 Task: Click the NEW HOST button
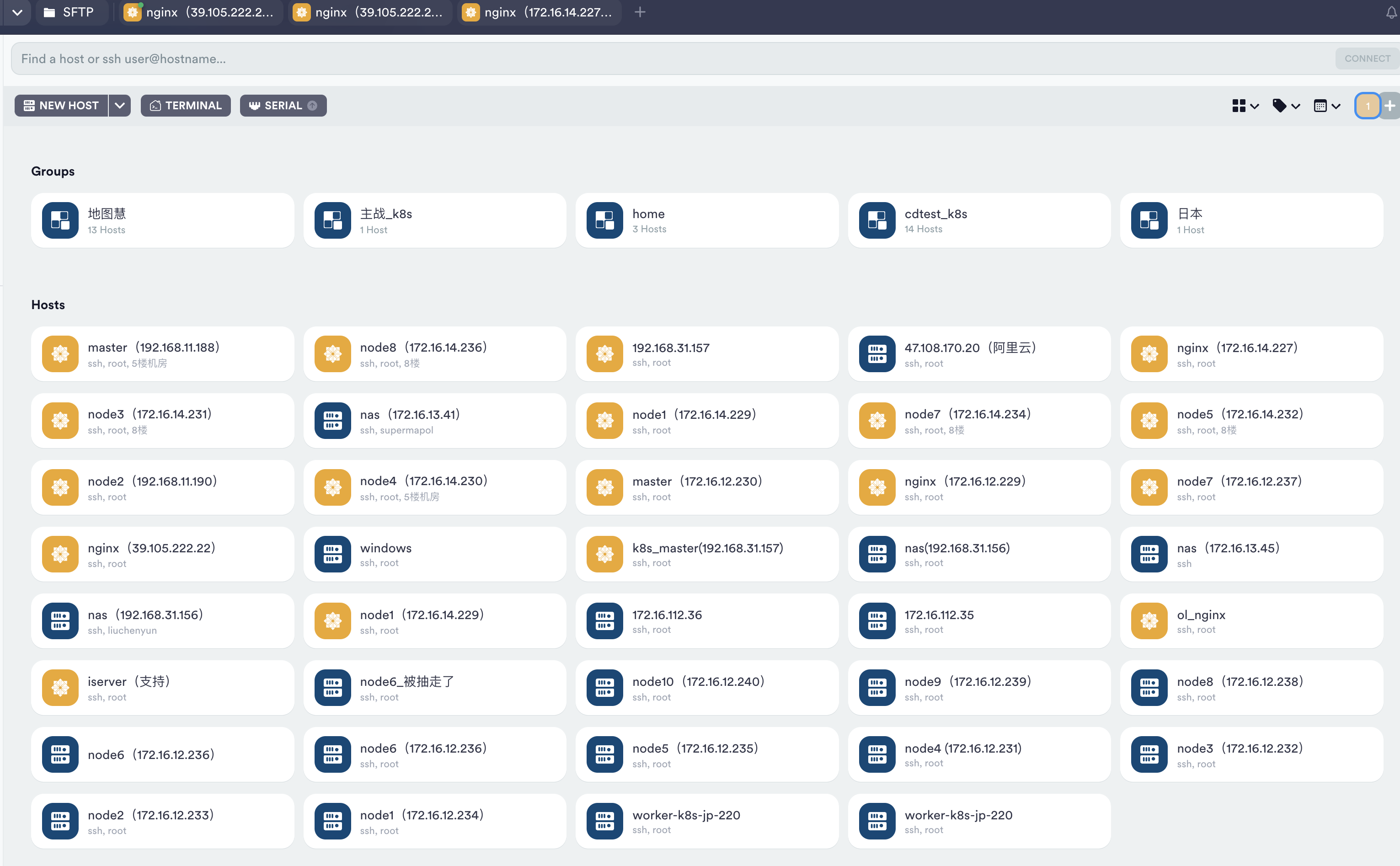coord(61,105)
